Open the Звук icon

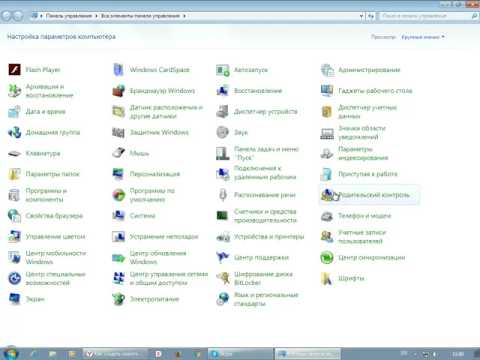click(223, 132)
